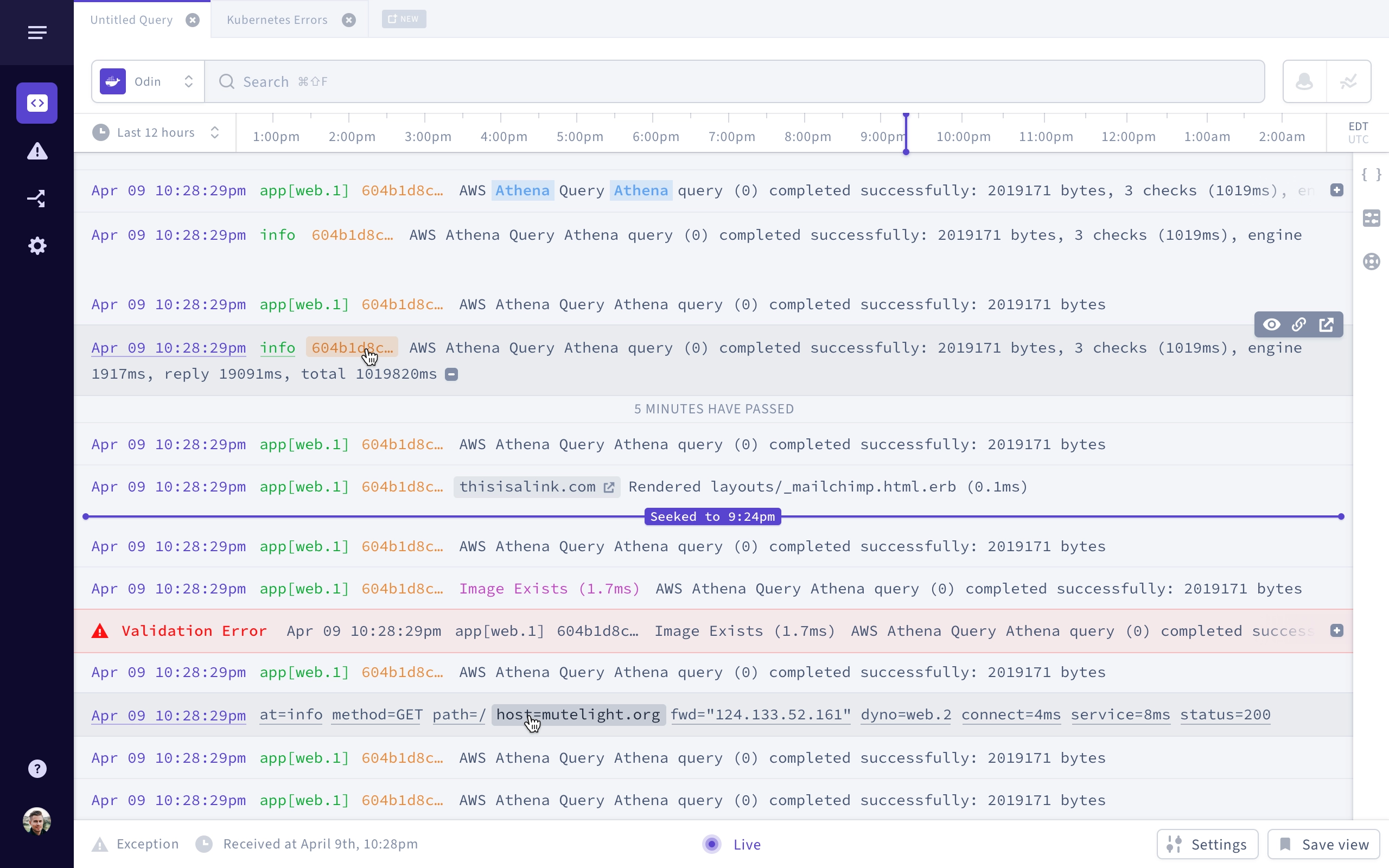Image resolution: width=1389 pixels, height=868 pixels.
Task: Click the host=mutelight.org field
Action: [578, 714]
